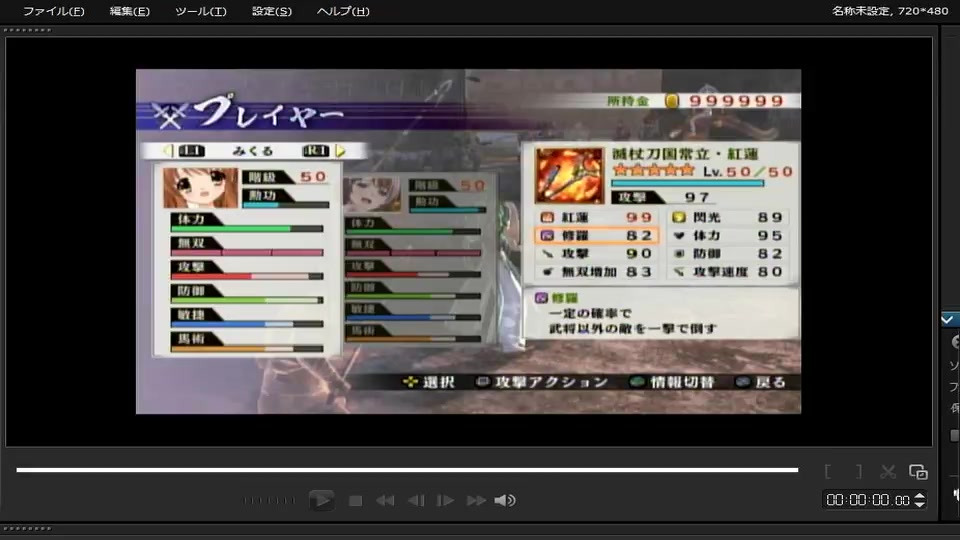Jump to start with the rewind button
Screen dimensions: 960x540
pyautogui.click(x=385, y=501)
